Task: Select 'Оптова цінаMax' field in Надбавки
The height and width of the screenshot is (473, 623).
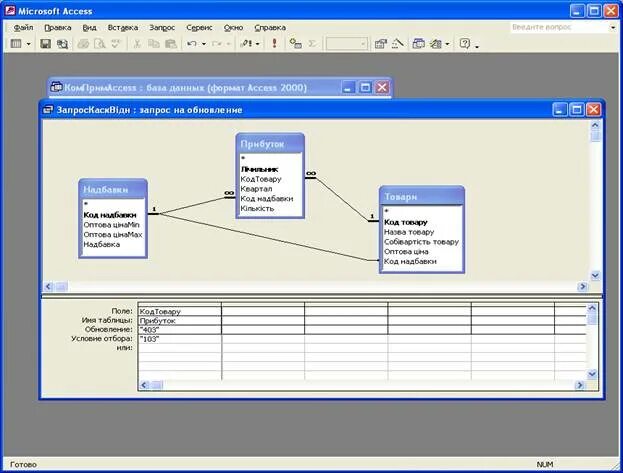Action: pos(113,235)
